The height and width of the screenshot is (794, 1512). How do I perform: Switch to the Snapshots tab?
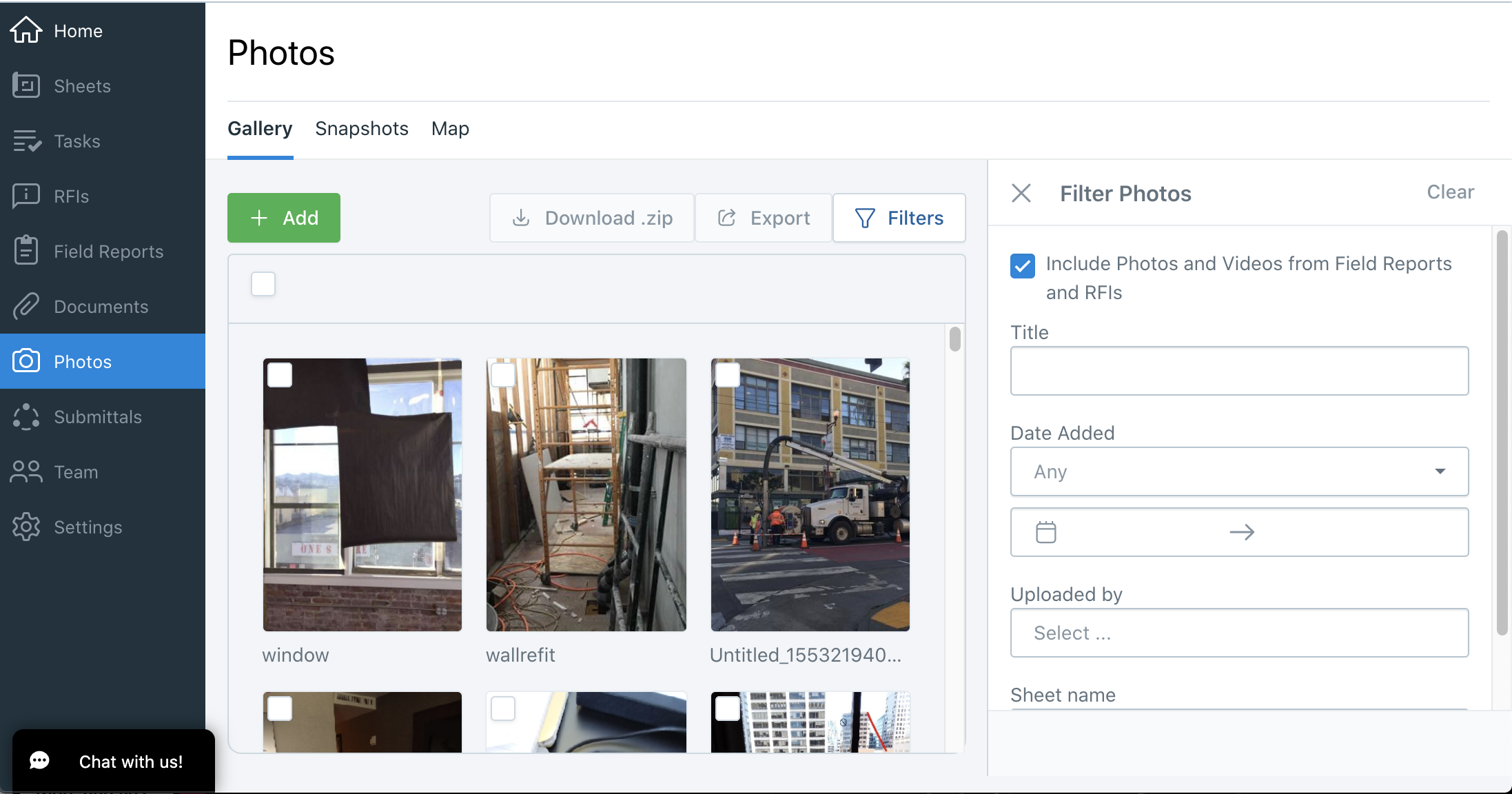click(361, 128)
